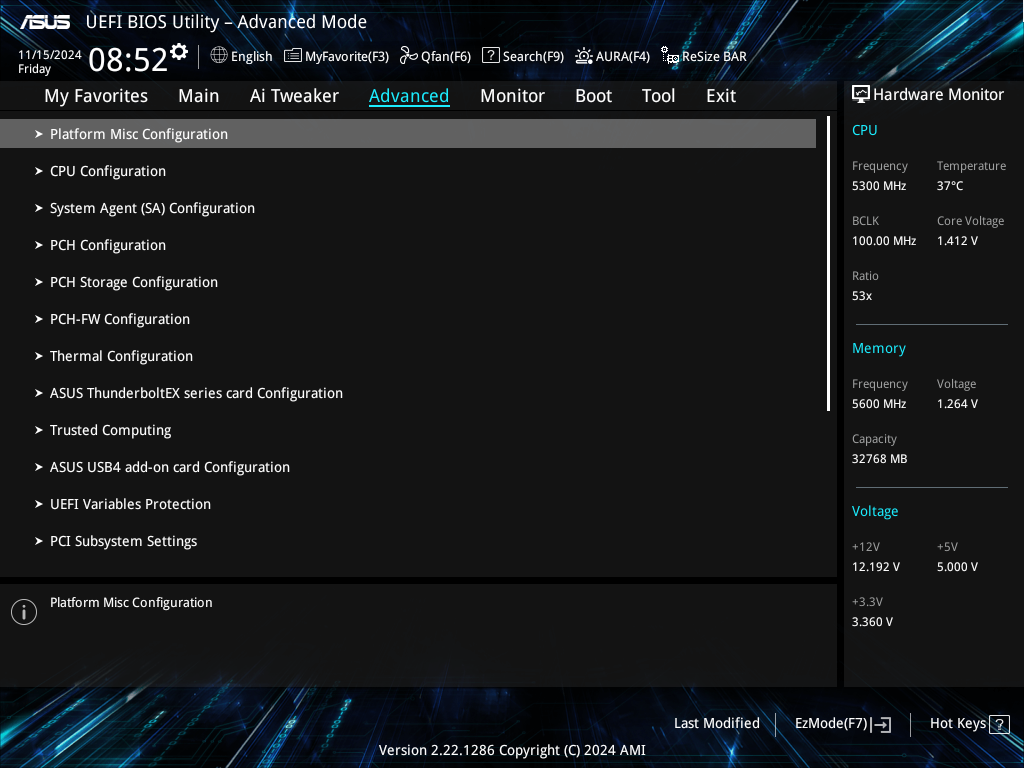The width and height of the screenshot is (1024, 768).
Task: Click the Hot Keys question mark icon
Action: coord(999,724)
